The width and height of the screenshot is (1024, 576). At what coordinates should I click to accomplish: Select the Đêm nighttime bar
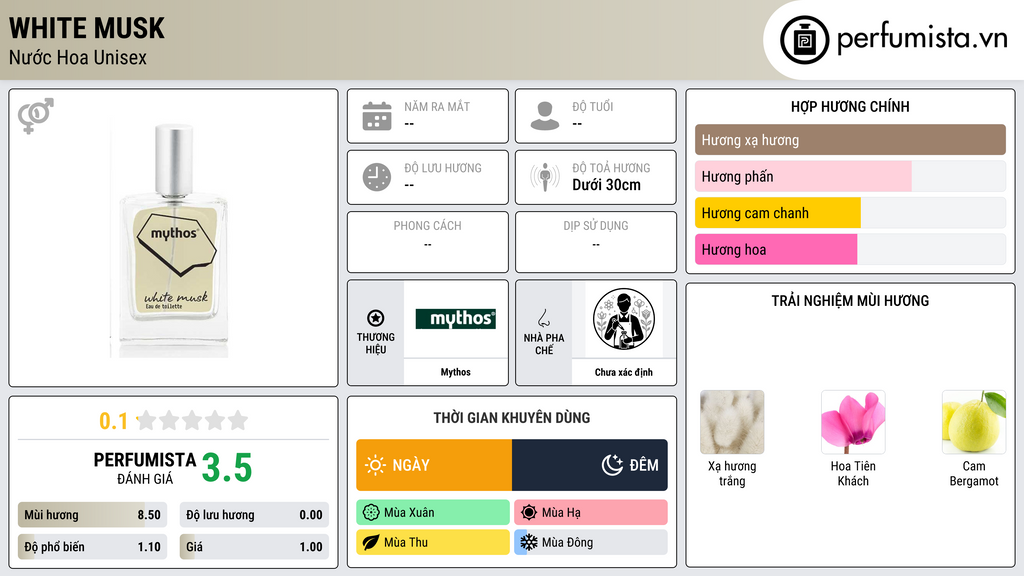pos(590,465)
